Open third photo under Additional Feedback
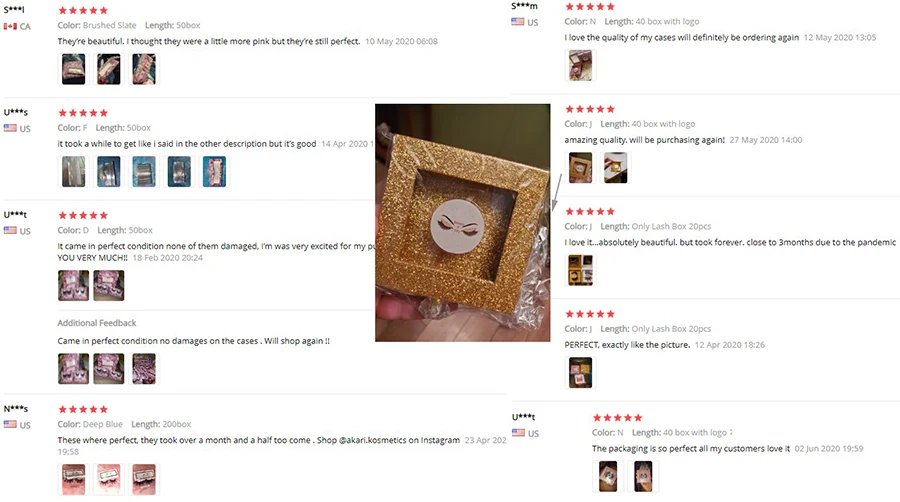Screen dimensions: 900x502 143,368
